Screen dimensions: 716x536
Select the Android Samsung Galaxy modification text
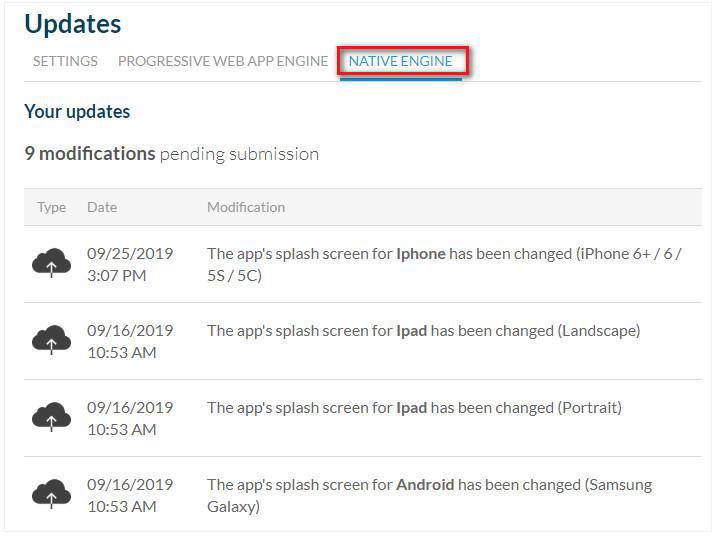pos(429,495)
